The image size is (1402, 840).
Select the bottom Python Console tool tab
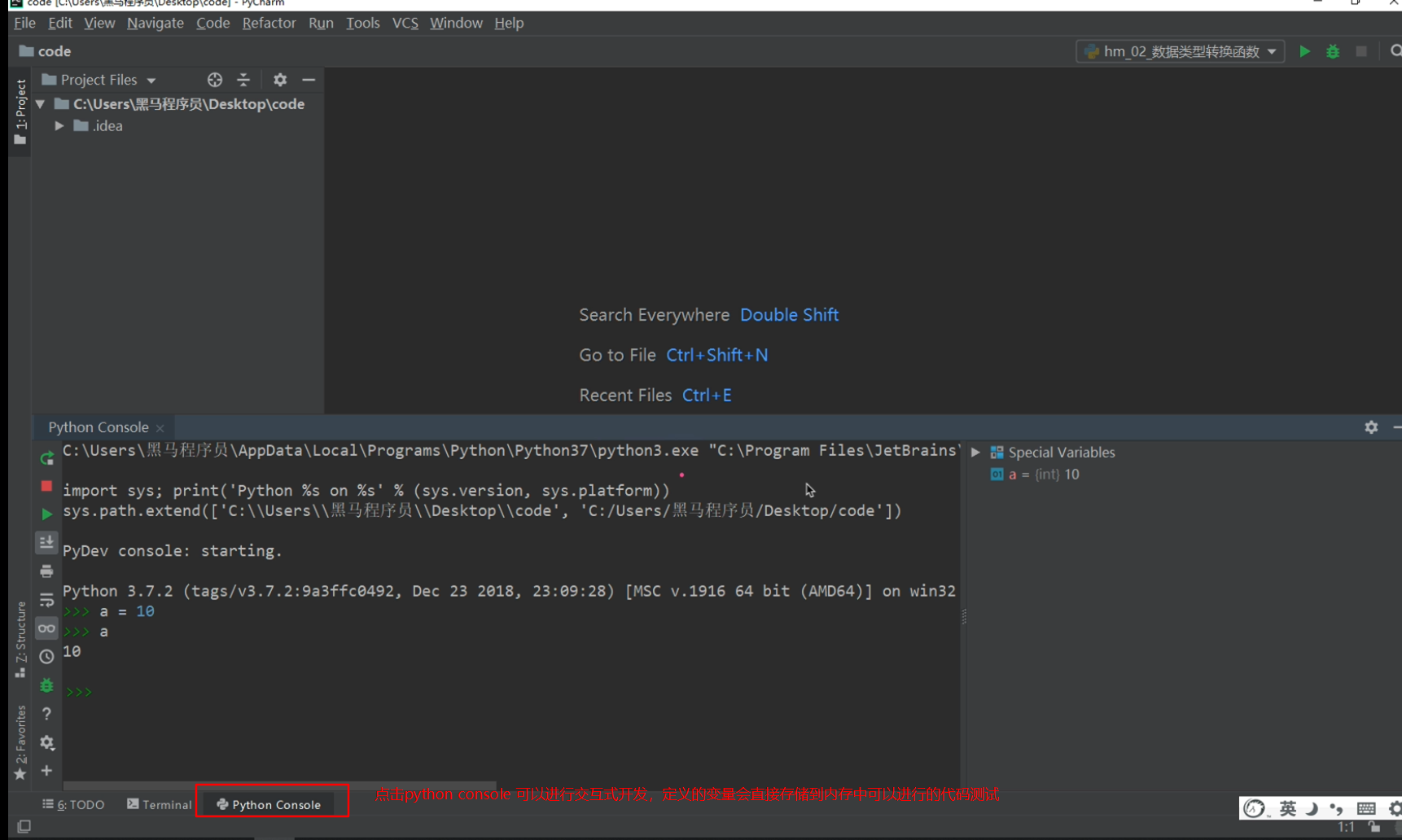pos(269,804)
